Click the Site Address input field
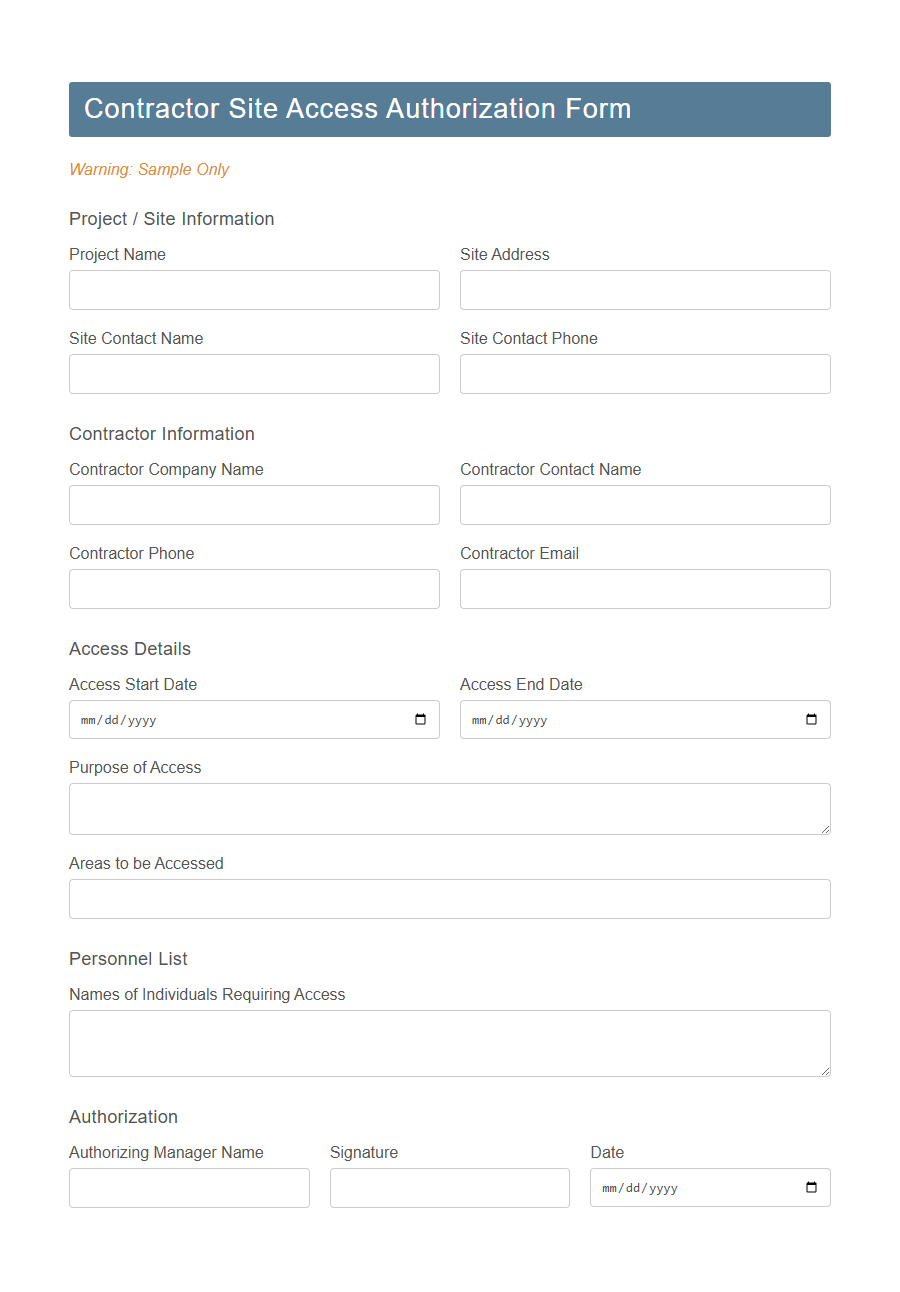Screen dimensions: 900x1292 click(645, 290)
